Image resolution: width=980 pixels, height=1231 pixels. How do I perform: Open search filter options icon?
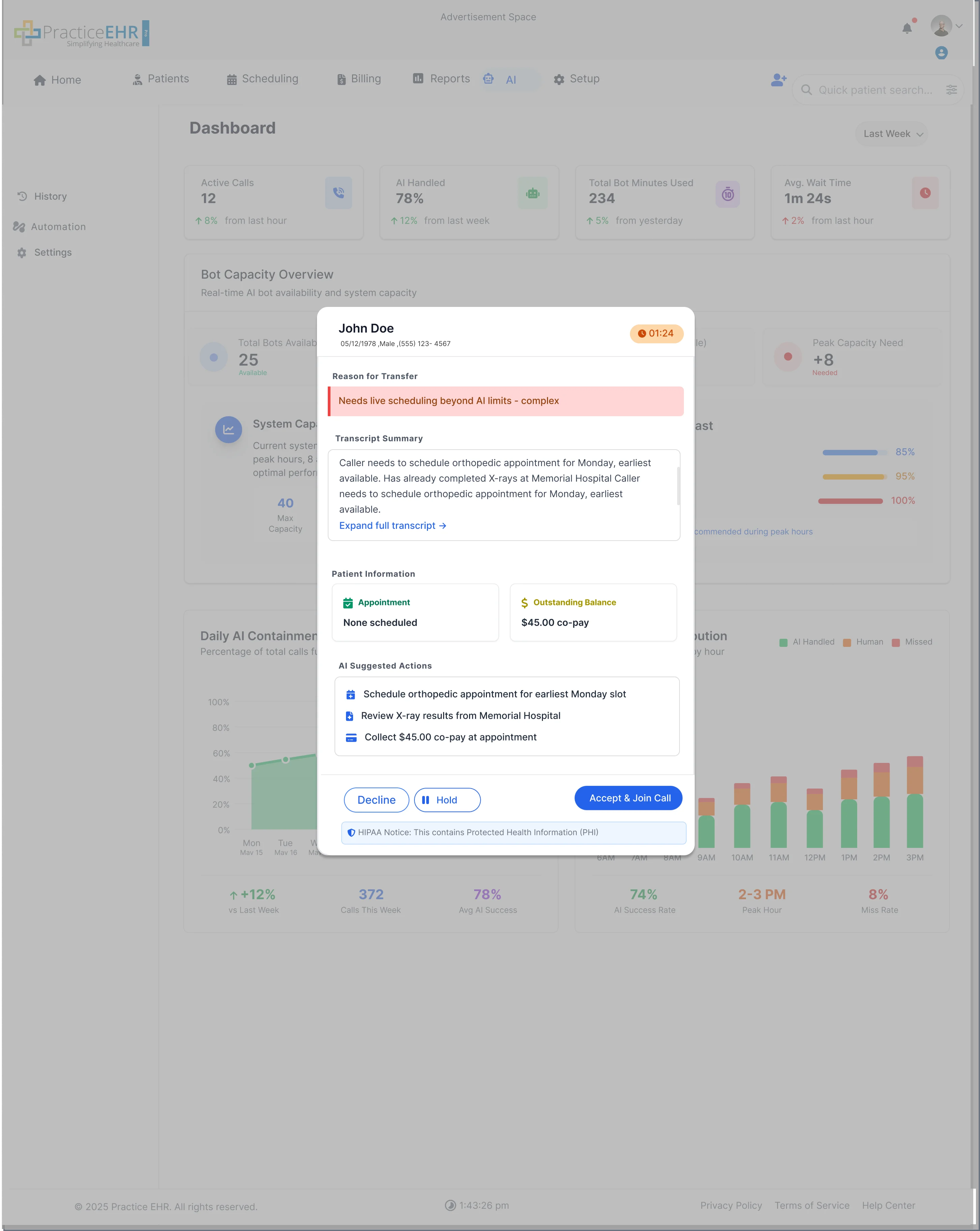click(x=951, y=90)
